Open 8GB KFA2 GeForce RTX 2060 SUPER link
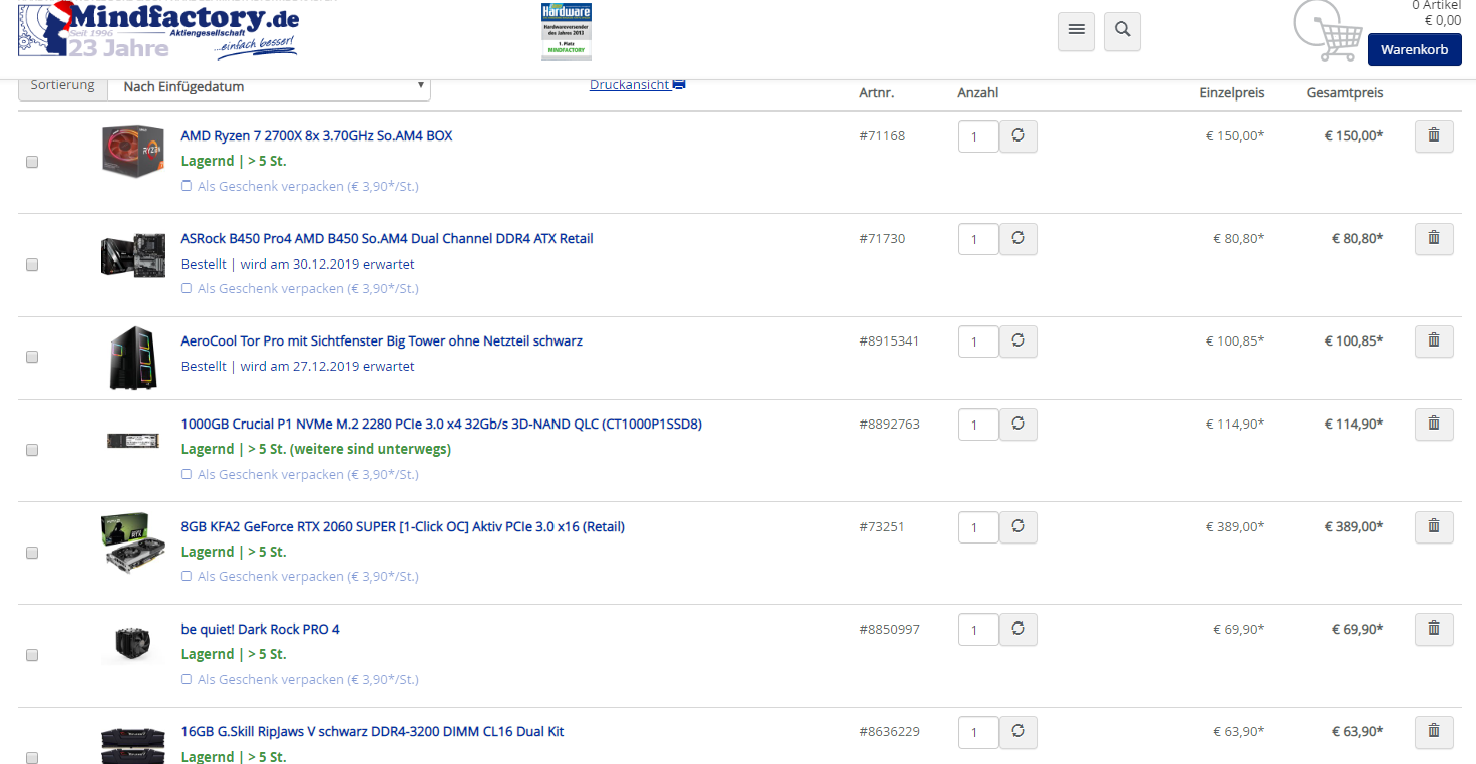Viewport: 1476px width, 764px height. coord(403,527)
